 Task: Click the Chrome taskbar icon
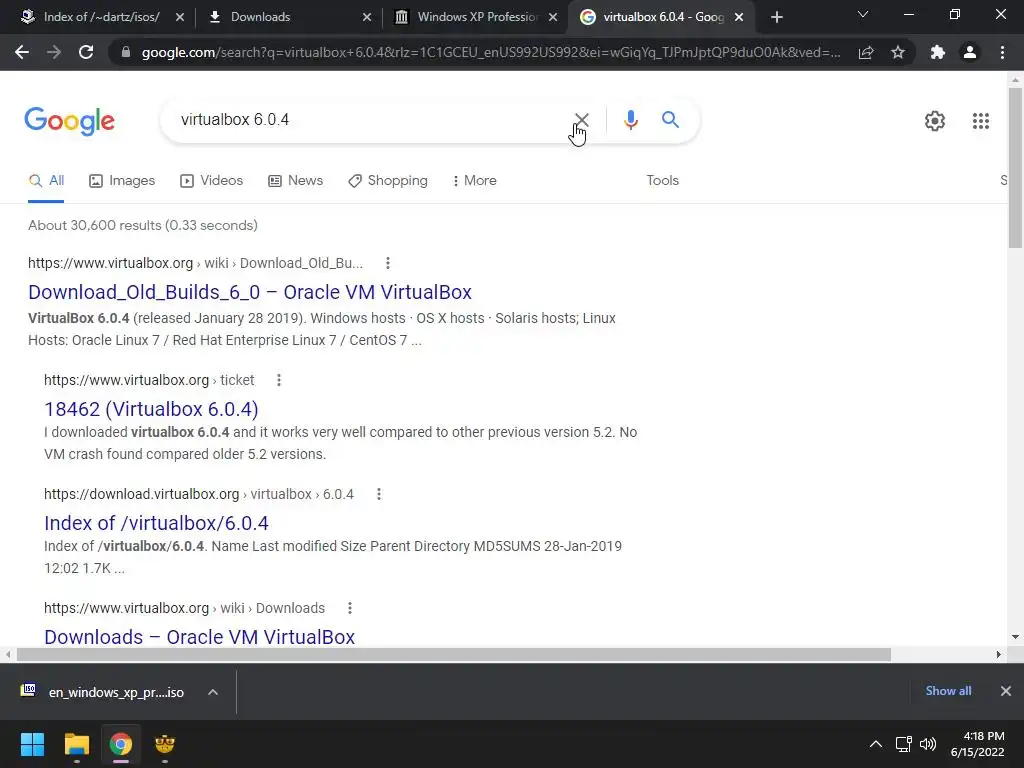pos(121,744)
